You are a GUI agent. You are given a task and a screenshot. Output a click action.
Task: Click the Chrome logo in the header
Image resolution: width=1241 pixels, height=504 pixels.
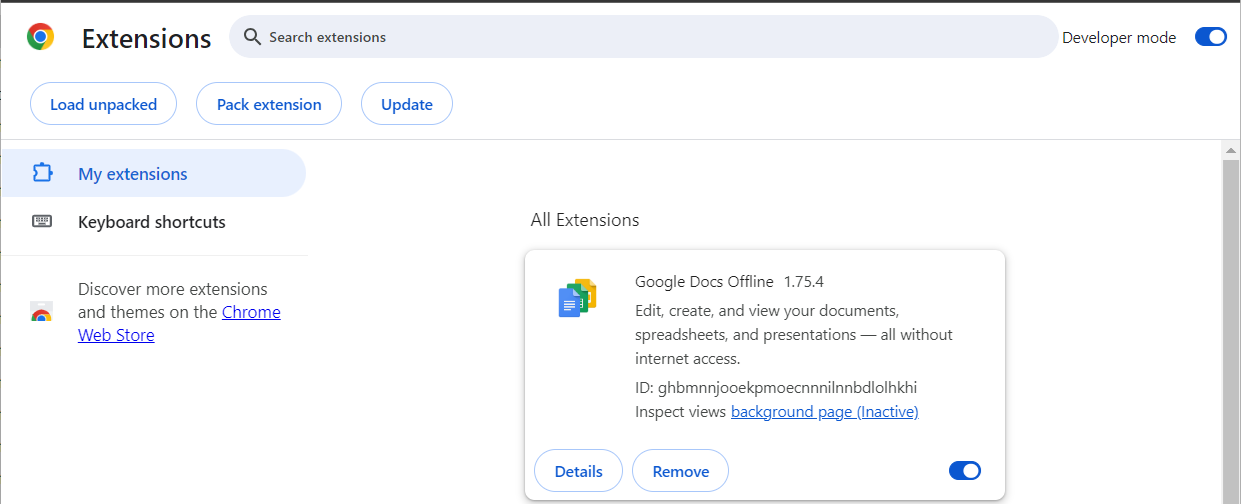40,38
